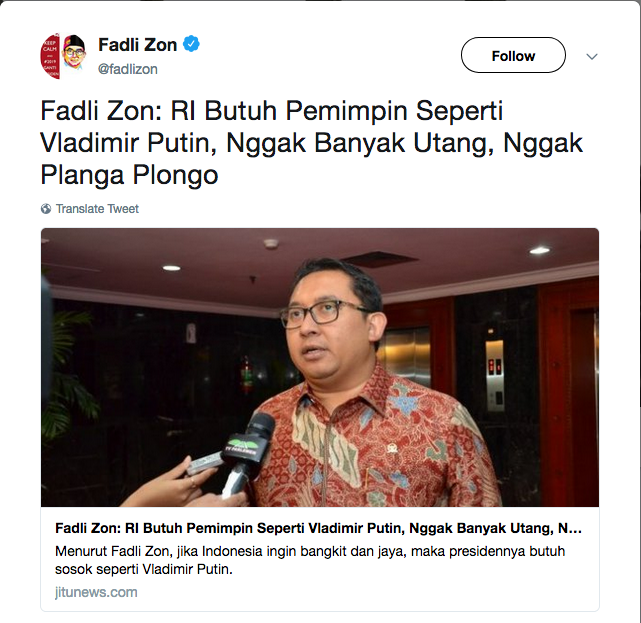Click the globe icon beside Translate Tweet

(x=46, y=209)
